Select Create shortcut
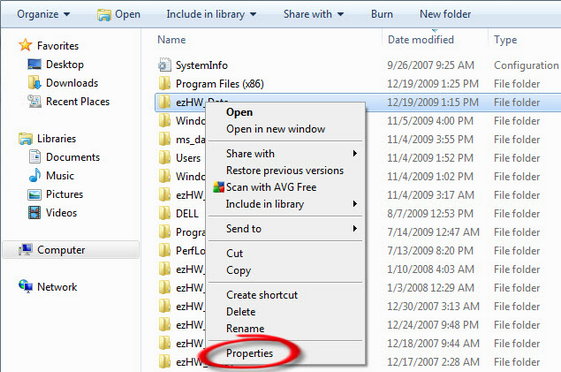 tap(262, 295)
